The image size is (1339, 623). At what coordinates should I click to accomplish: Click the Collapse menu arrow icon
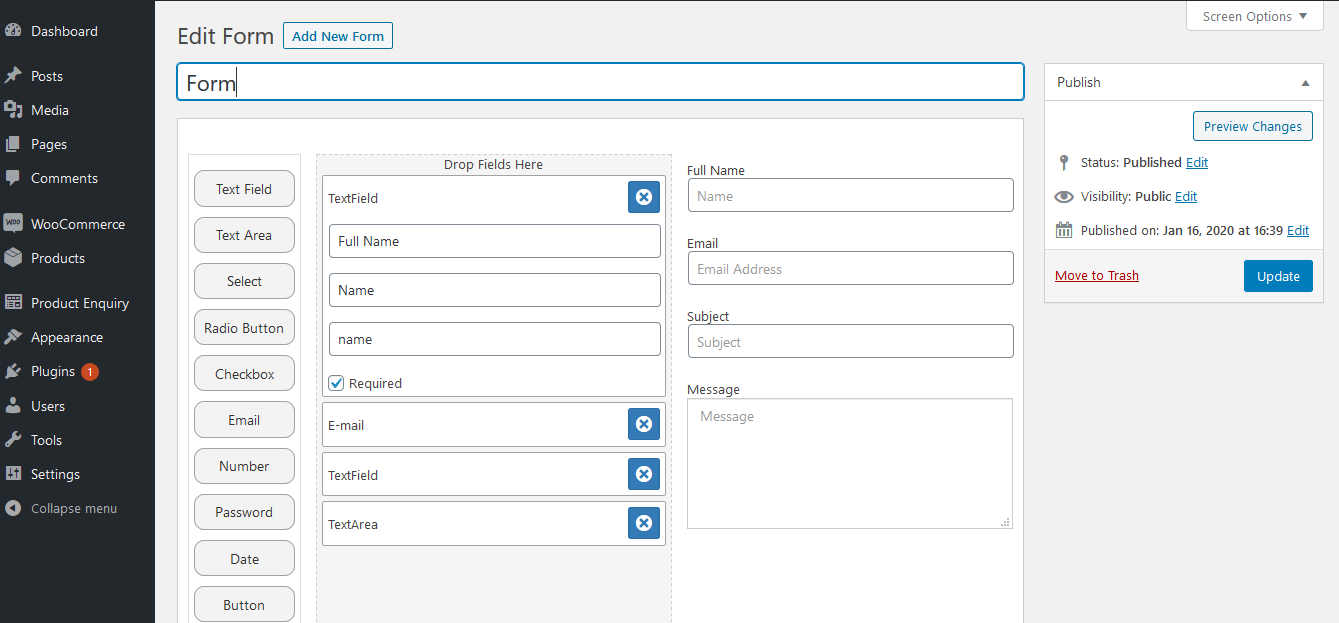[13, 508]
